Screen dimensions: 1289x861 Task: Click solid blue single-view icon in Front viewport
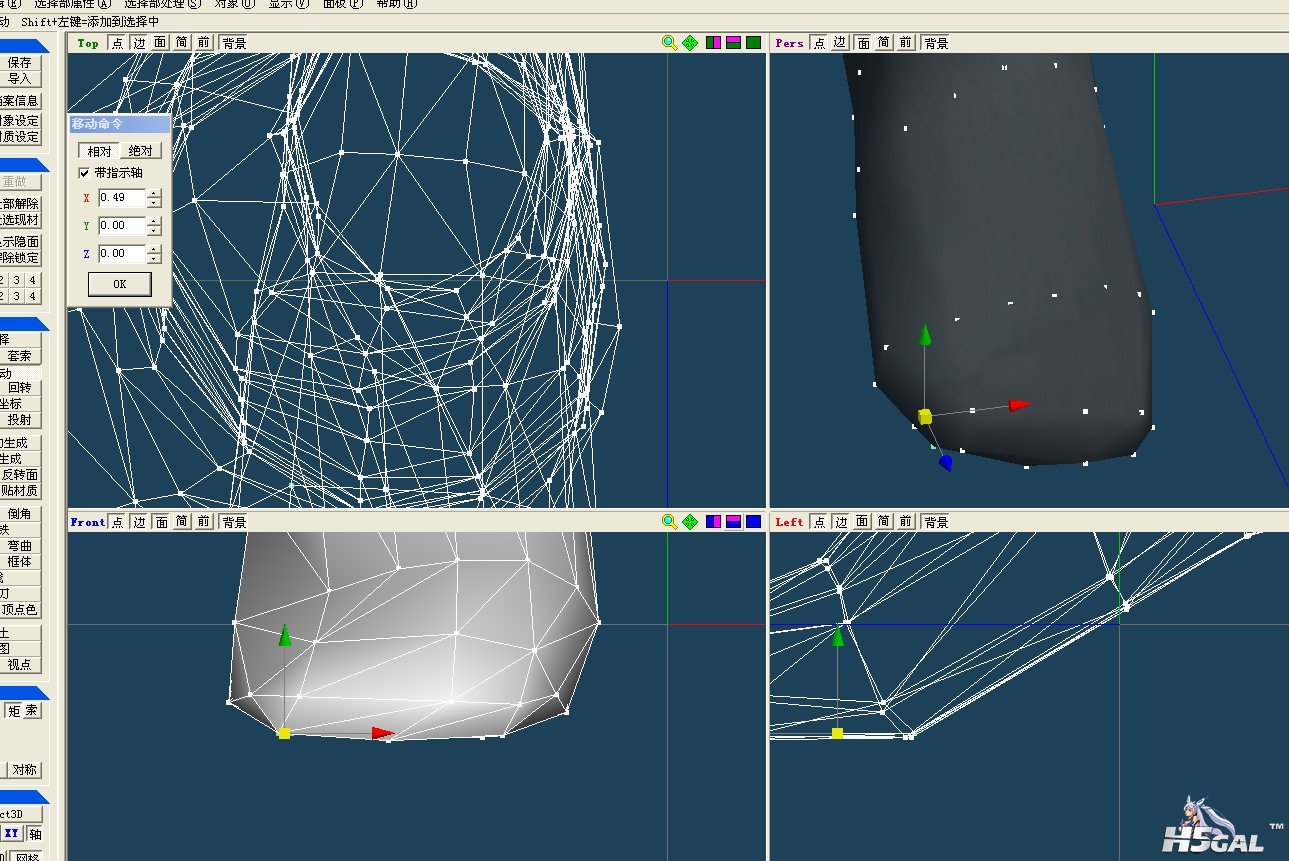[x=753, y=522]
